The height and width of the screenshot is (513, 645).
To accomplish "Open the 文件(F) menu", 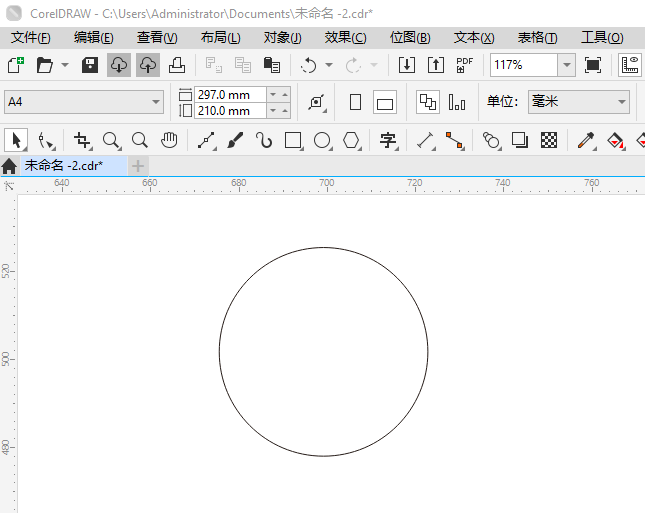I will coord(31,37).
